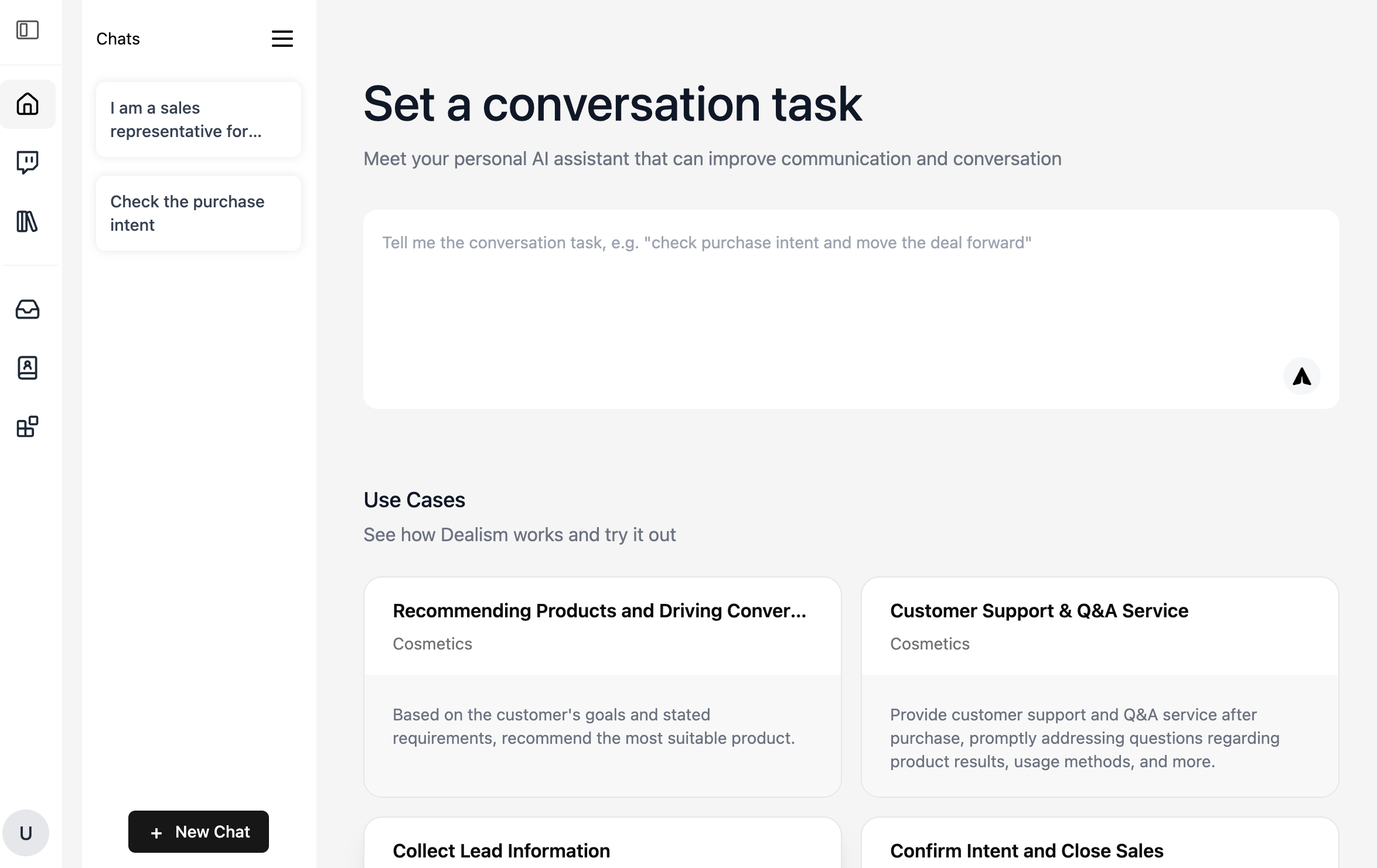The height and width of the screenshot is (868, 1377).
Task: Open the integrations blocks icon
Action: point(28,427)
